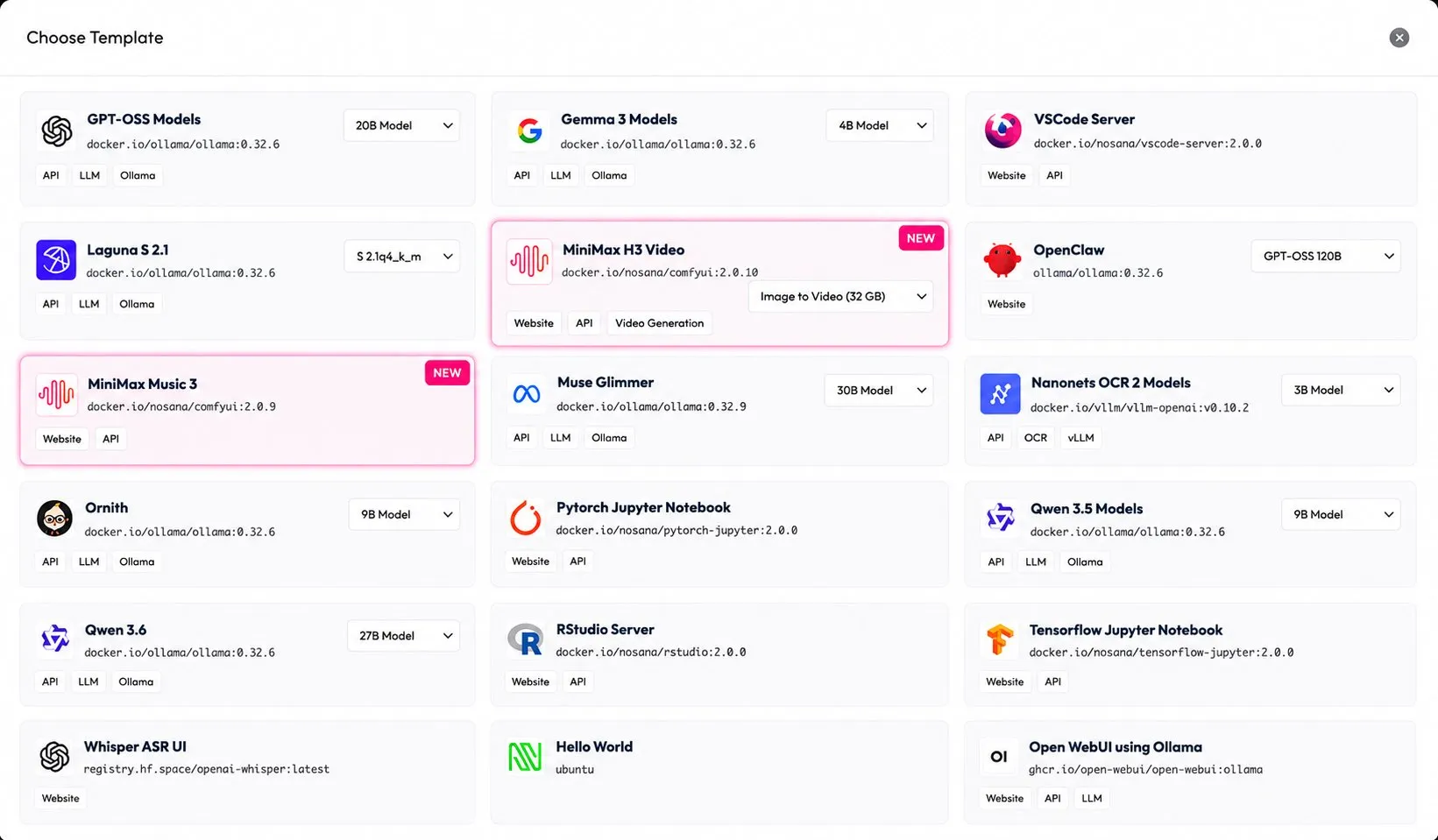Click the GPT-OSS Models OpenAI logo icon

57,131
